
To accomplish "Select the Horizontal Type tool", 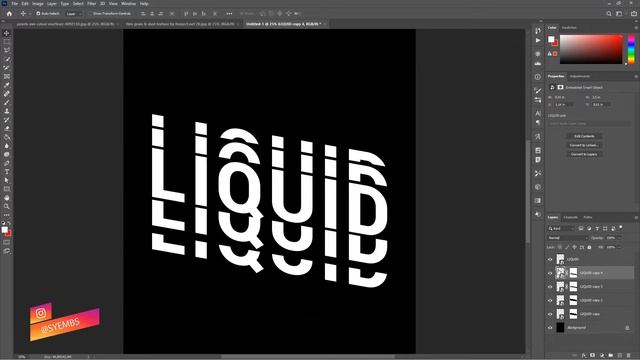I will [x=7, y=172].
